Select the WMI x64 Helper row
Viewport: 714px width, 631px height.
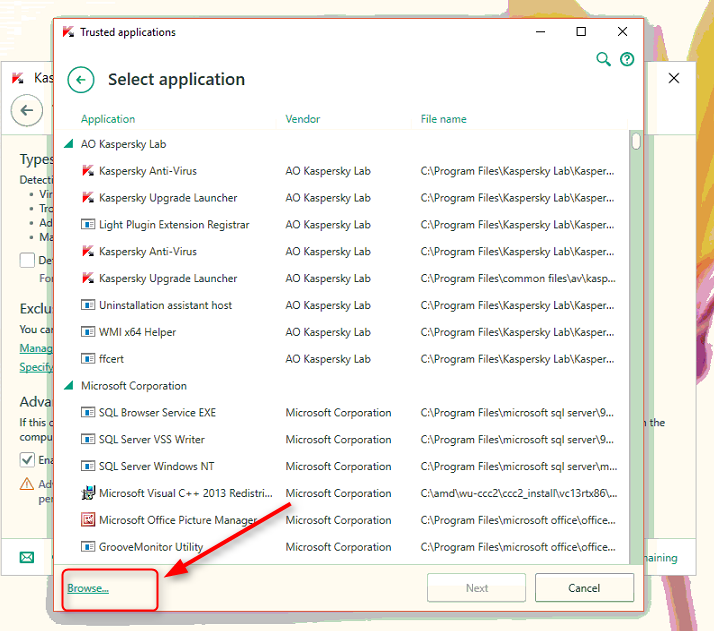coord(342,332)
